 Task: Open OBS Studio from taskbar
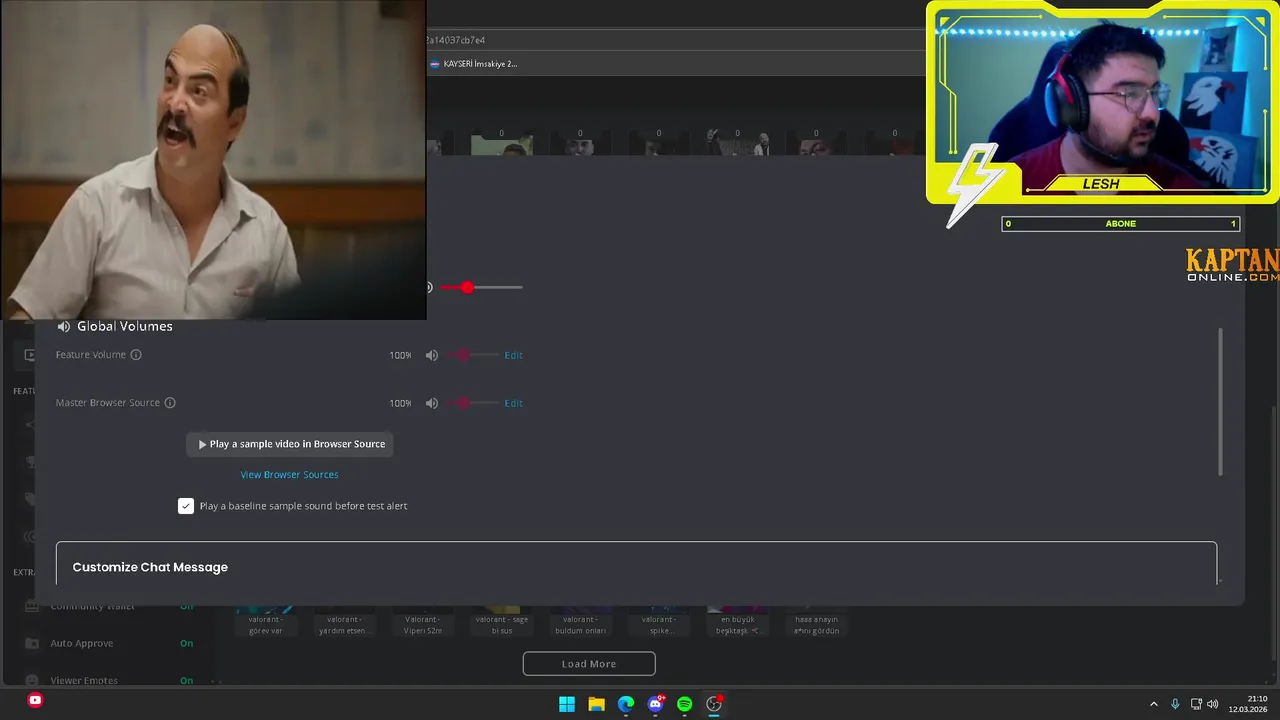(x=714, y=704)
